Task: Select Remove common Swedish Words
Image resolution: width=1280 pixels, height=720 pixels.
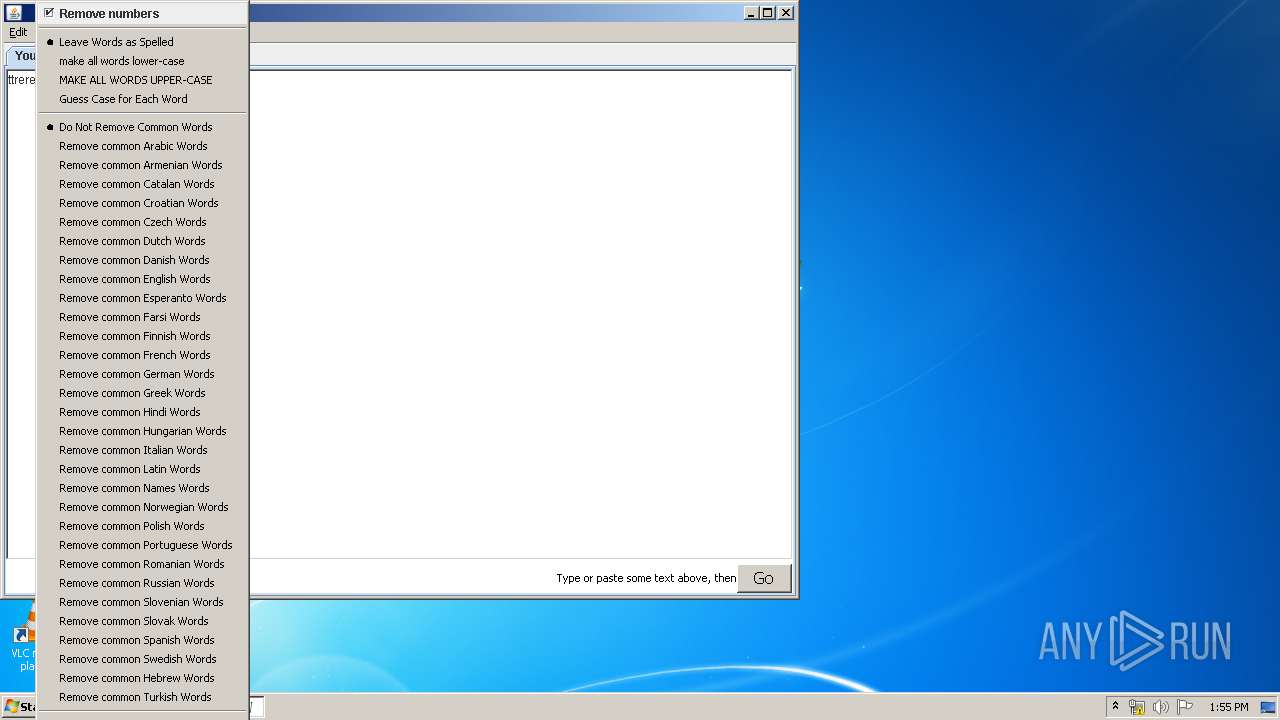Action: click(x=143, y=659)
